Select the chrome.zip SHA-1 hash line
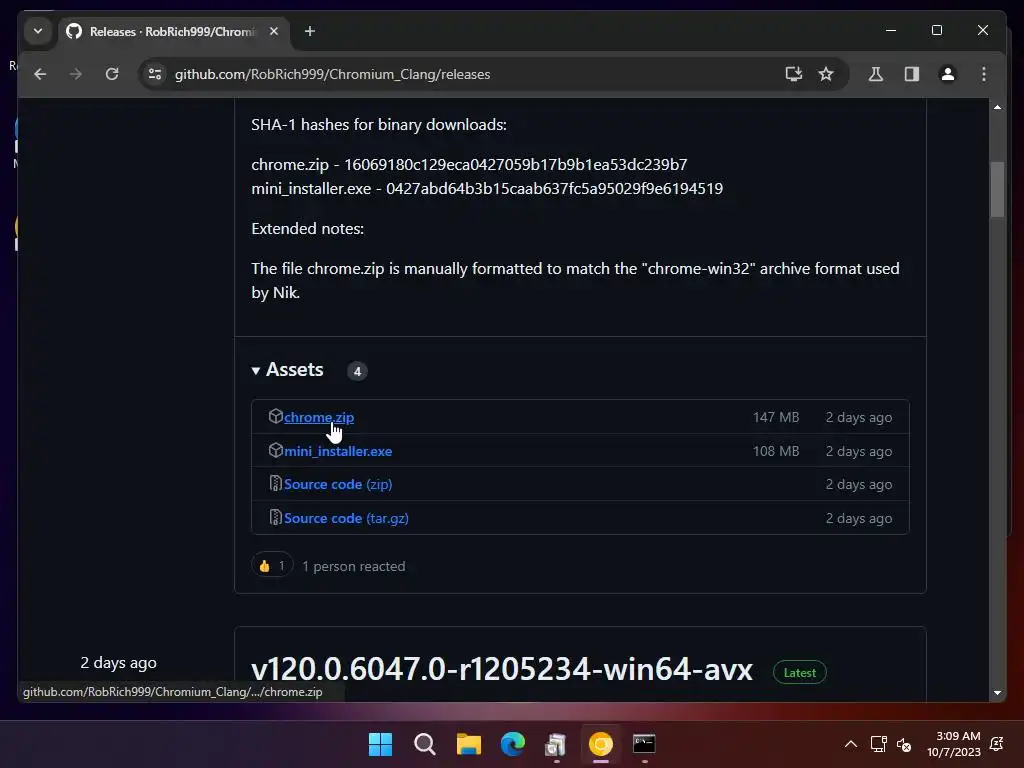Image resolution: width=1024 pixels, height=768 pixels. pyautogui.click(x=469, y=165)
